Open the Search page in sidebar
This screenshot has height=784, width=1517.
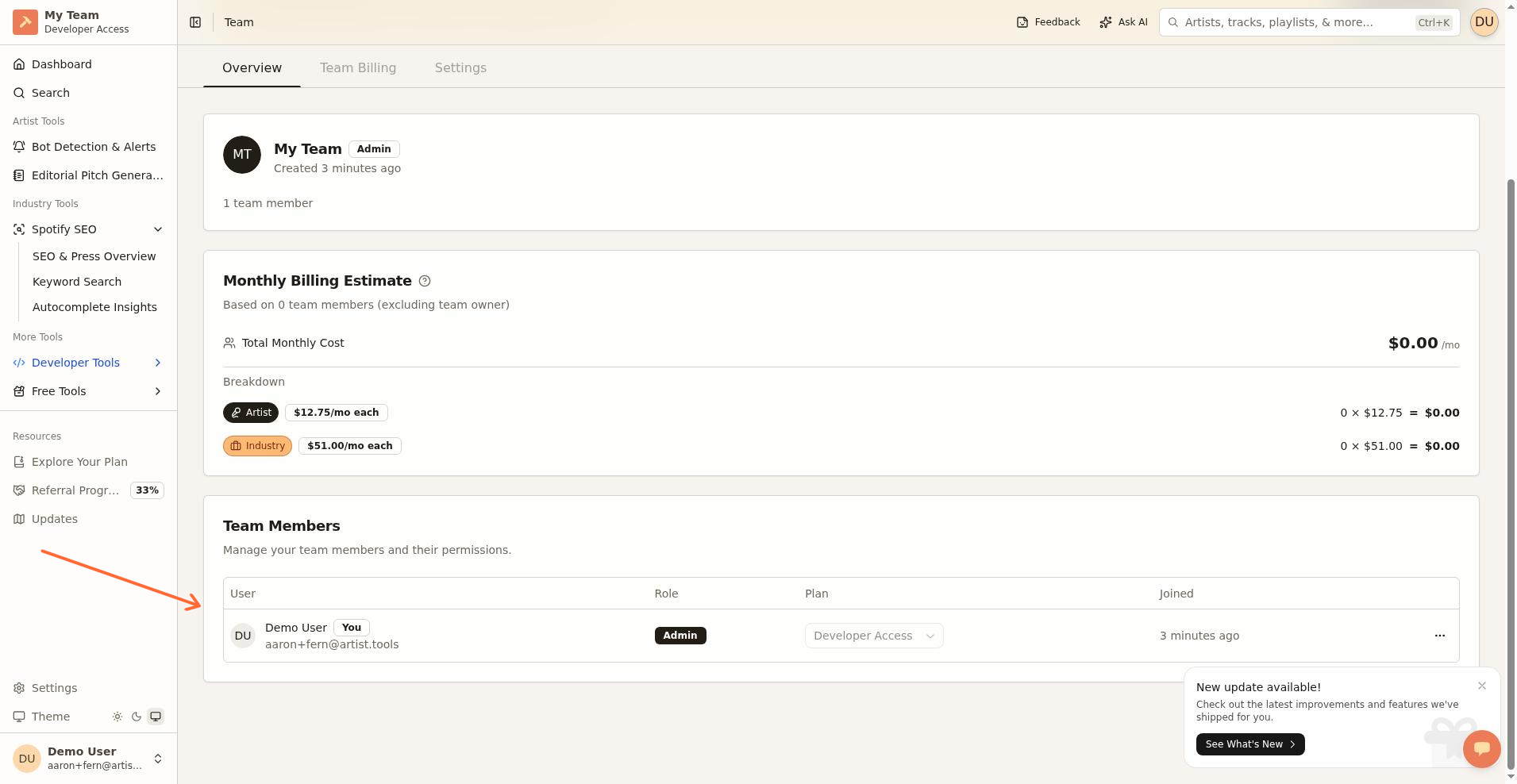pyautogui.click(x=89, y=93)
